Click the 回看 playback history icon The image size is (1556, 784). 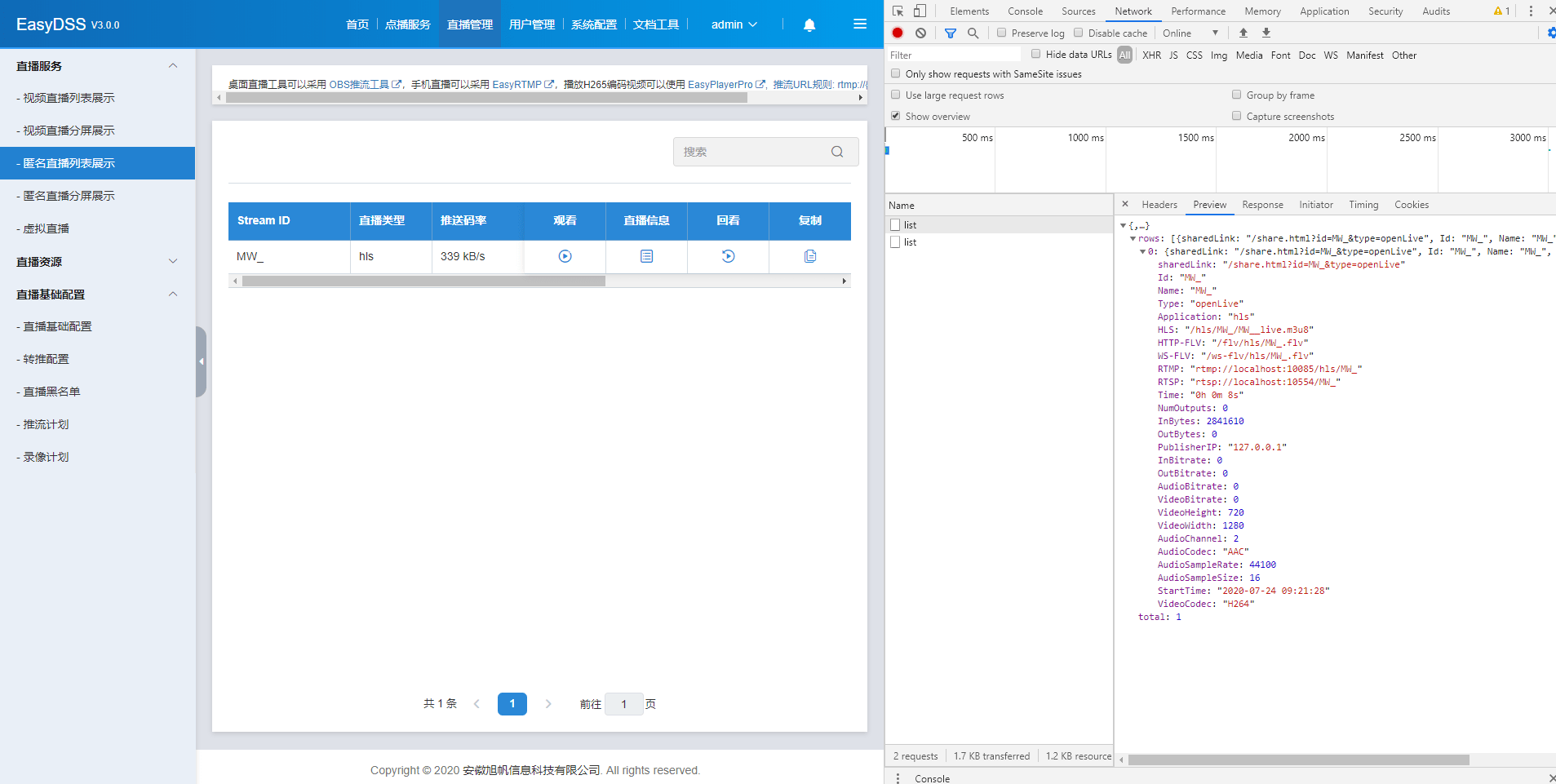[727, 256]
